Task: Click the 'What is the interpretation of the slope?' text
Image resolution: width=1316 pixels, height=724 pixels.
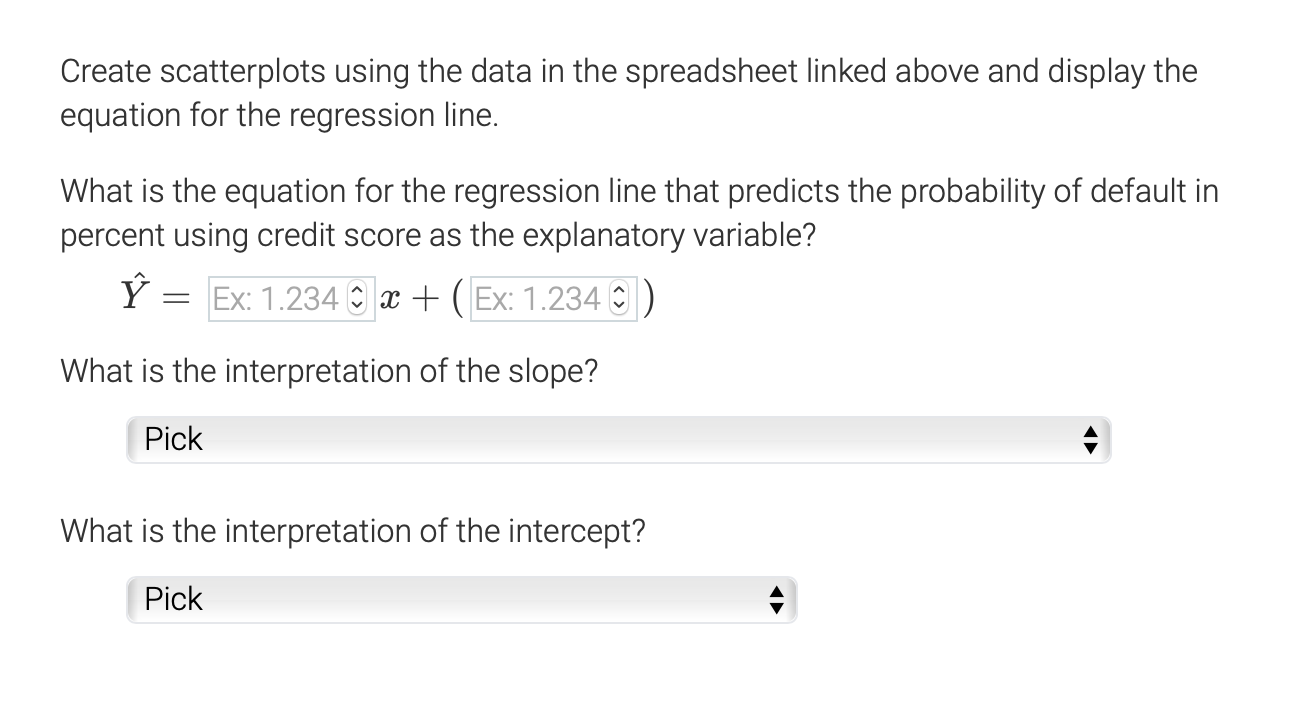Action: coord(329,371)
